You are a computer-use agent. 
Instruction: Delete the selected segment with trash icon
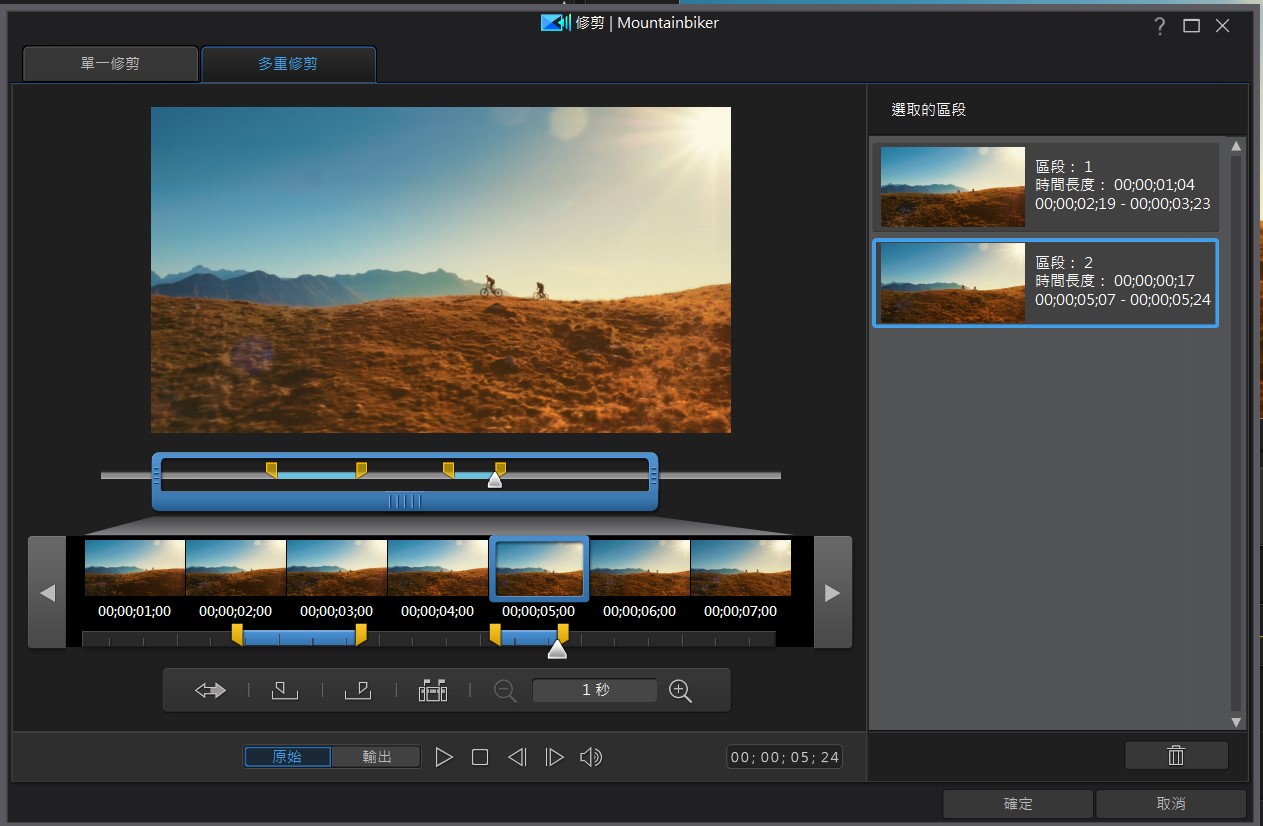pos(1176,756)
